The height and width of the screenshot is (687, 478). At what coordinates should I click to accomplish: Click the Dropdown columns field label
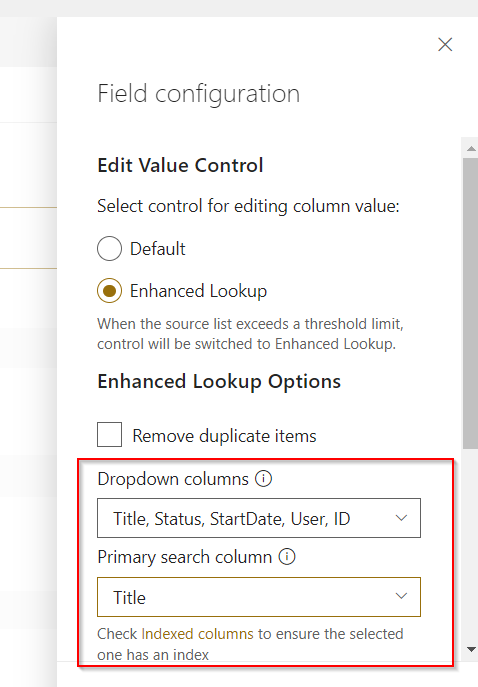pos(173,479)
